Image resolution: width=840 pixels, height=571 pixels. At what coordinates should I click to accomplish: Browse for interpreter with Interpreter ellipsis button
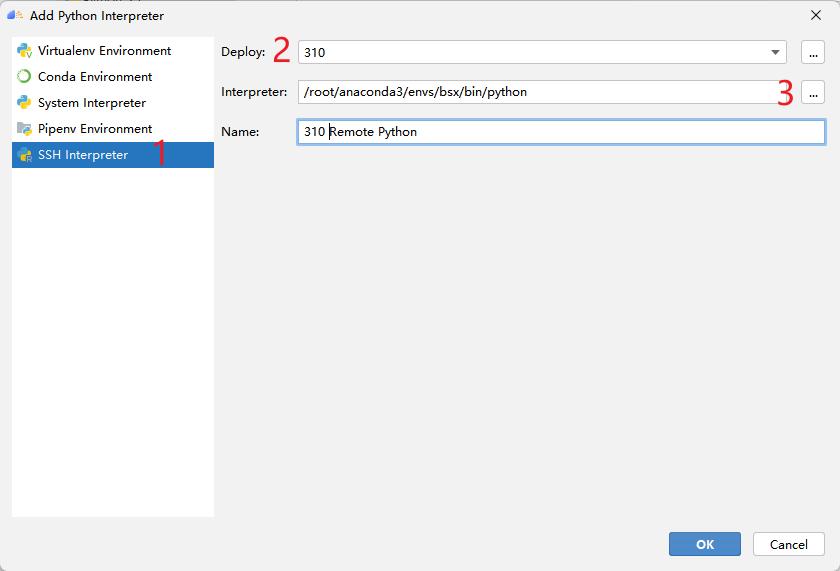pos(813,92)
